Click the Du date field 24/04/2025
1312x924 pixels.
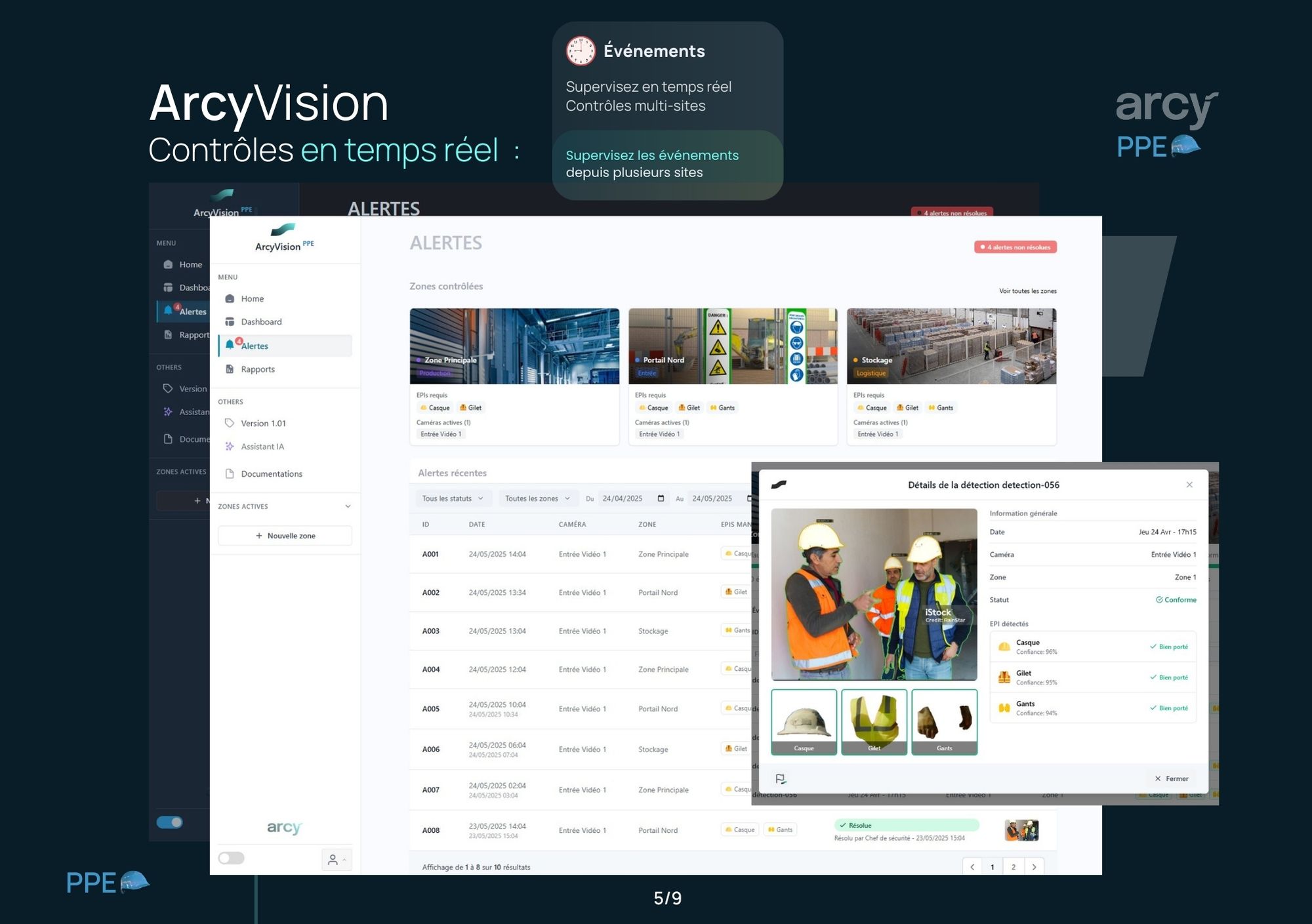[633, 498]
